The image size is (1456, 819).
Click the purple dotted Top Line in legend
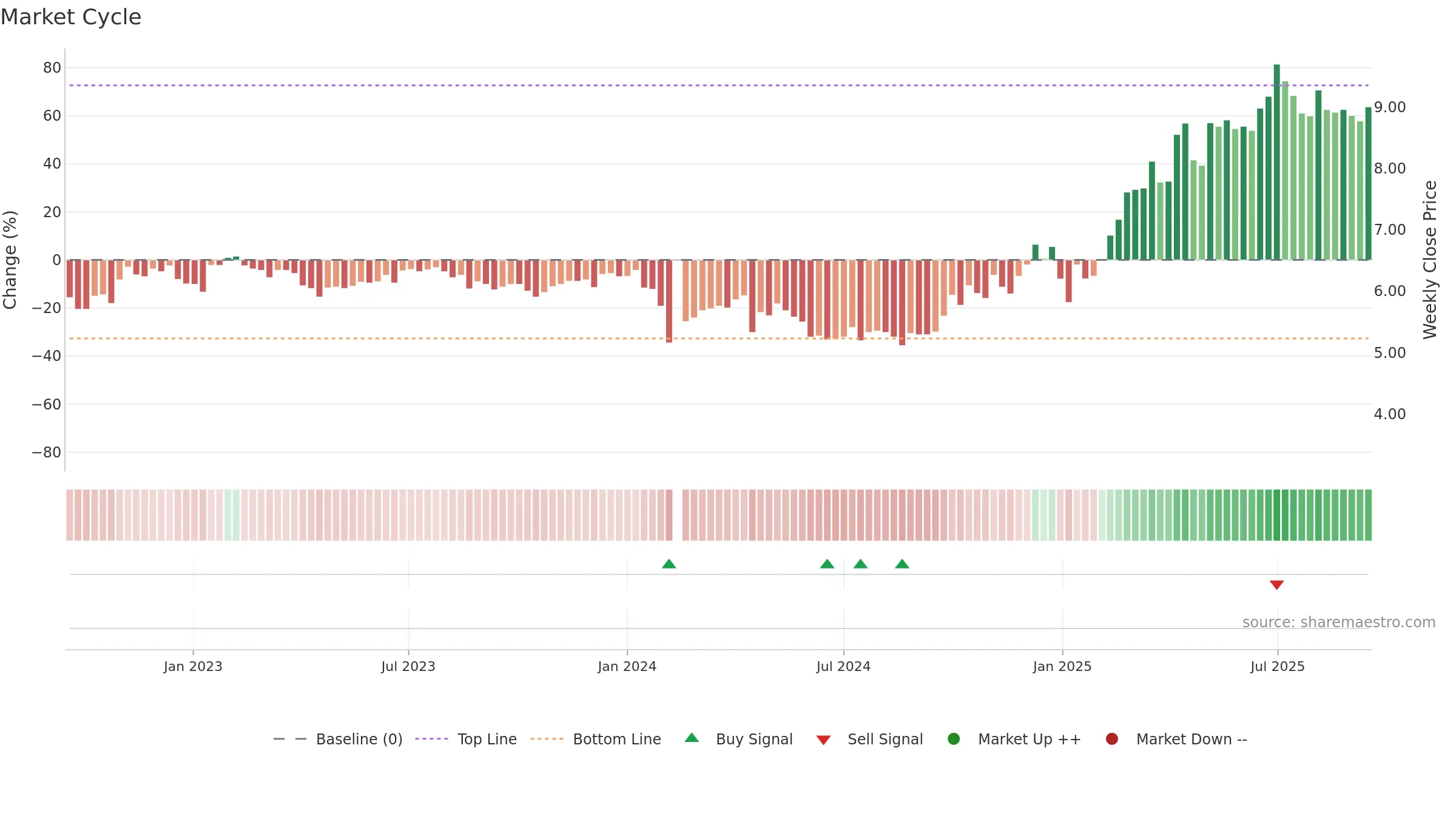coord(431,739)
